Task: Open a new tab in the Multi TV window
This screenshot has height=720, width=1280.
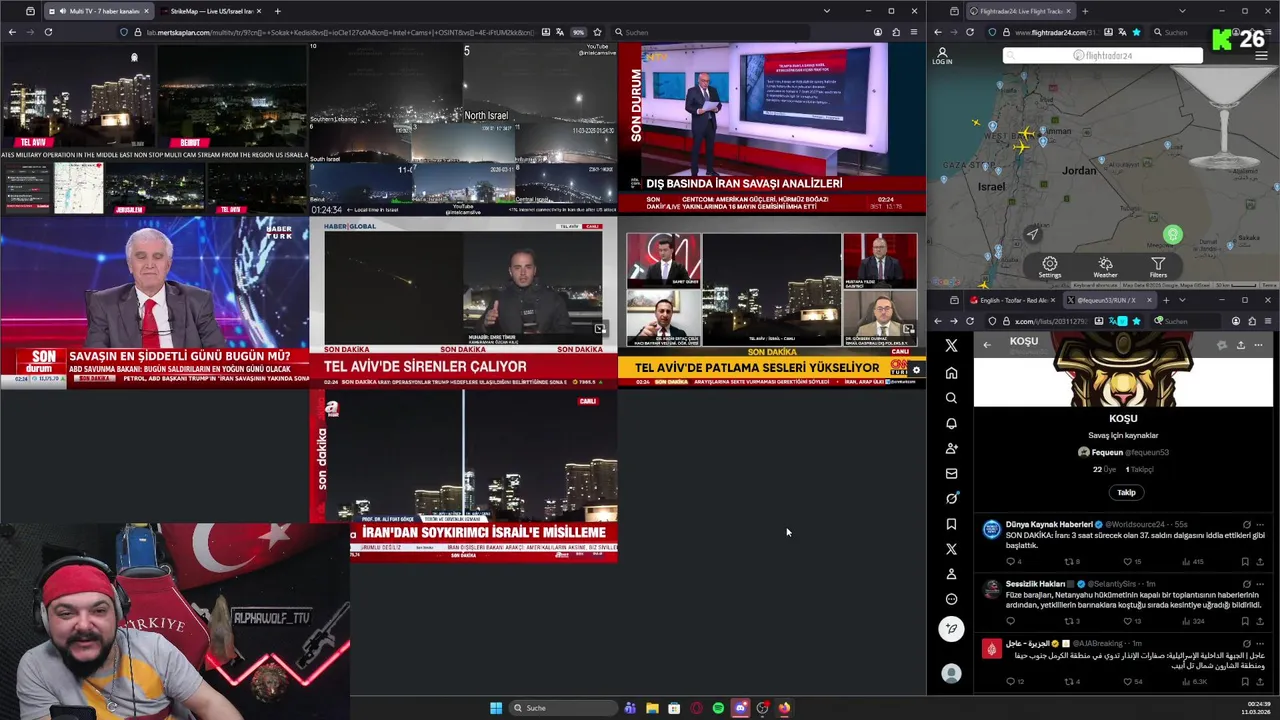Action: point(277,11)
